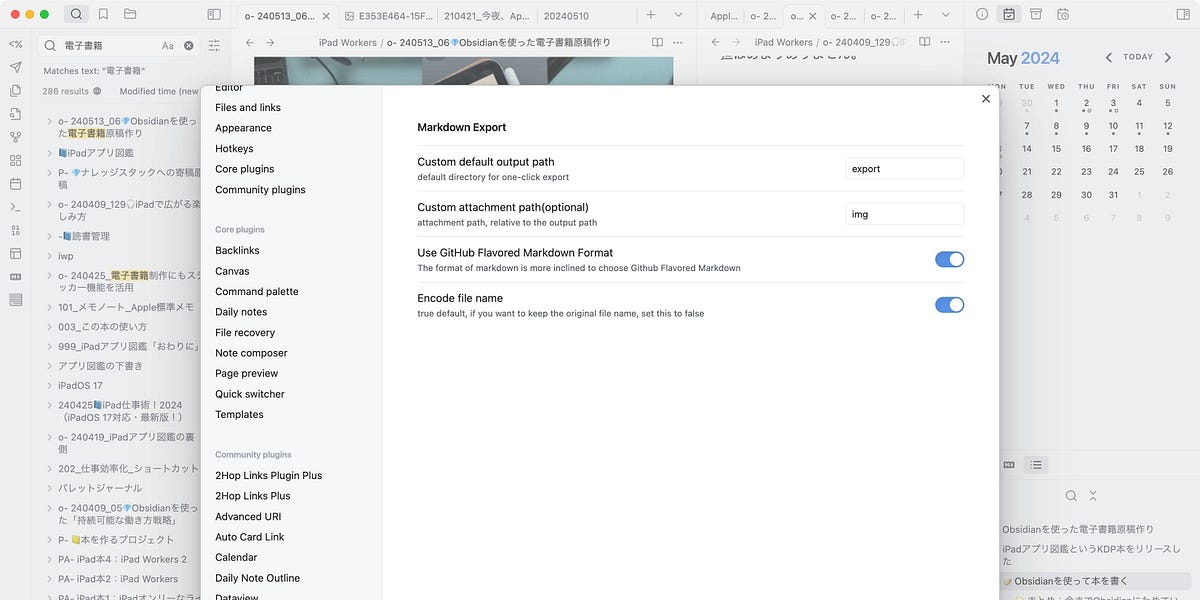
Task: Switch to the 210421_今夜 tab
Action: (x=488, y=16)
